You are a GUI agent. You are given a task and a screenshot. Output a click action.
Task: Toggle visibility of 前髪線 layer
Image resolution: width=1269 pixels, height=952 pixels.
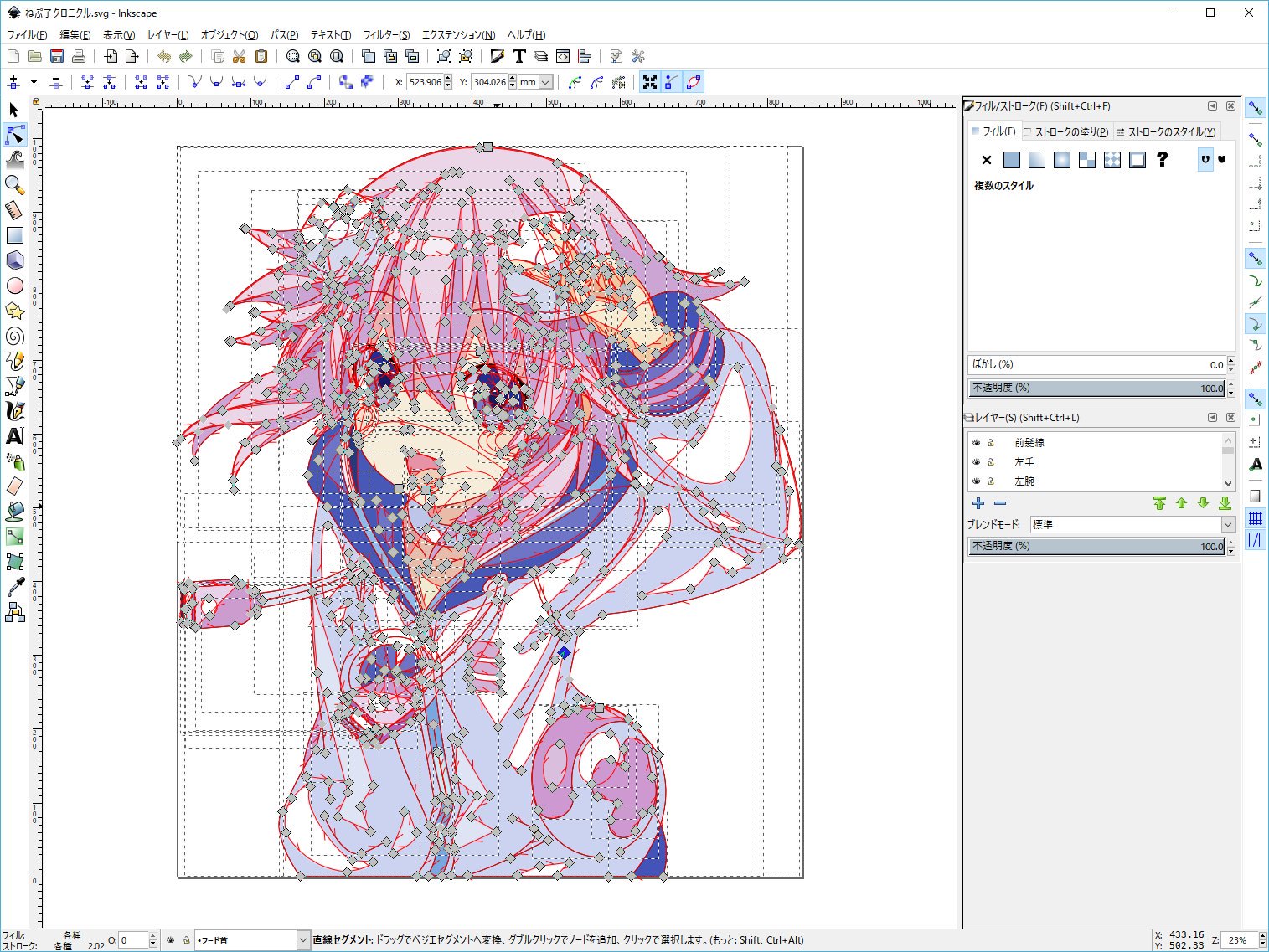coord(976,443)
